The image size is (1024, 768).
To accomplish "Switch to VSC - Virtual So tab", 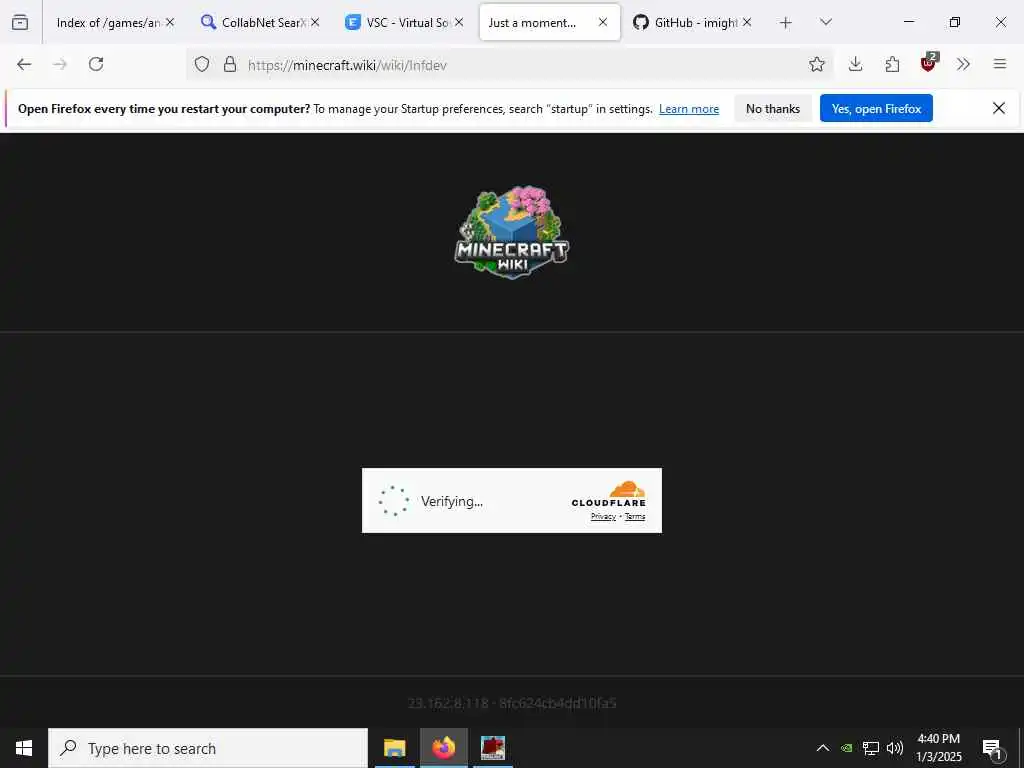I will click(404, 22).
